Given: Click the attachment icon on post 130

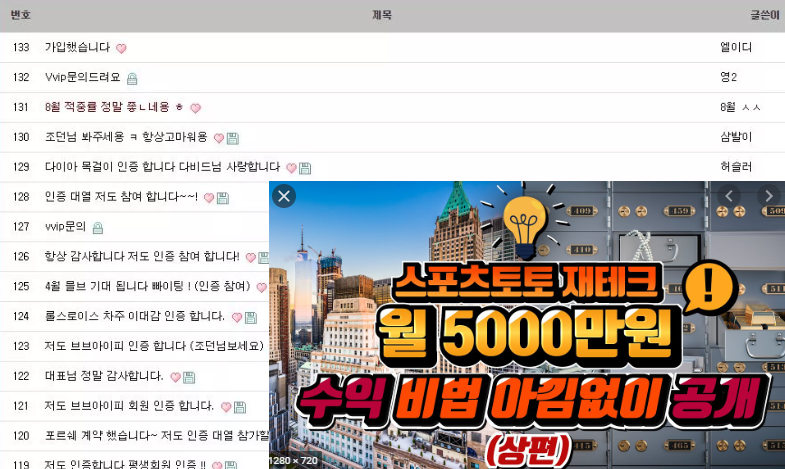Looking at the screenshot, I should (x=233, y=139).
